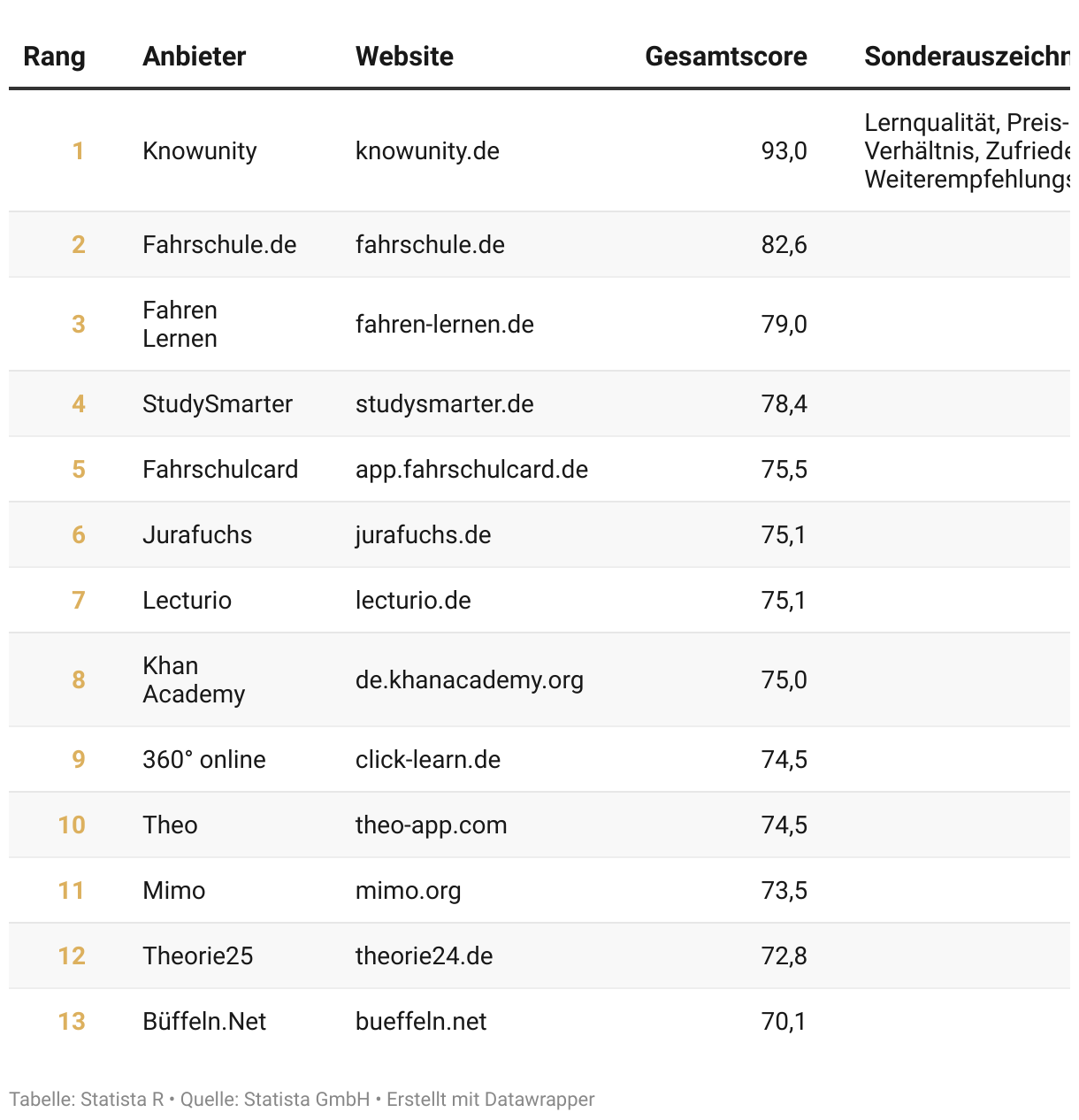Image resolution: width=1079 pixels, height=1120 pixels.
Task: Click de.khanacademy.org link
Action: pyautogui.click(x=469, y=680)
